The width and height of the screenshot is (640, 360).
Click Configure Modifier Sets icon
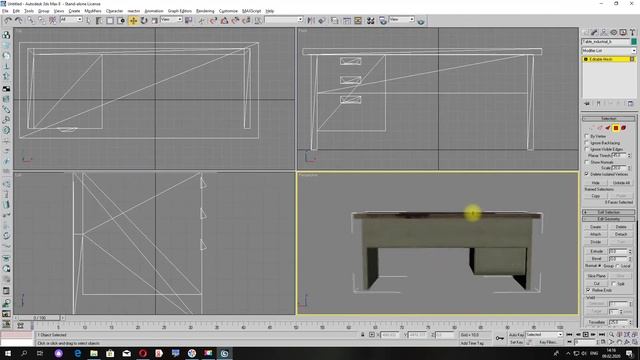click(630, 104)
